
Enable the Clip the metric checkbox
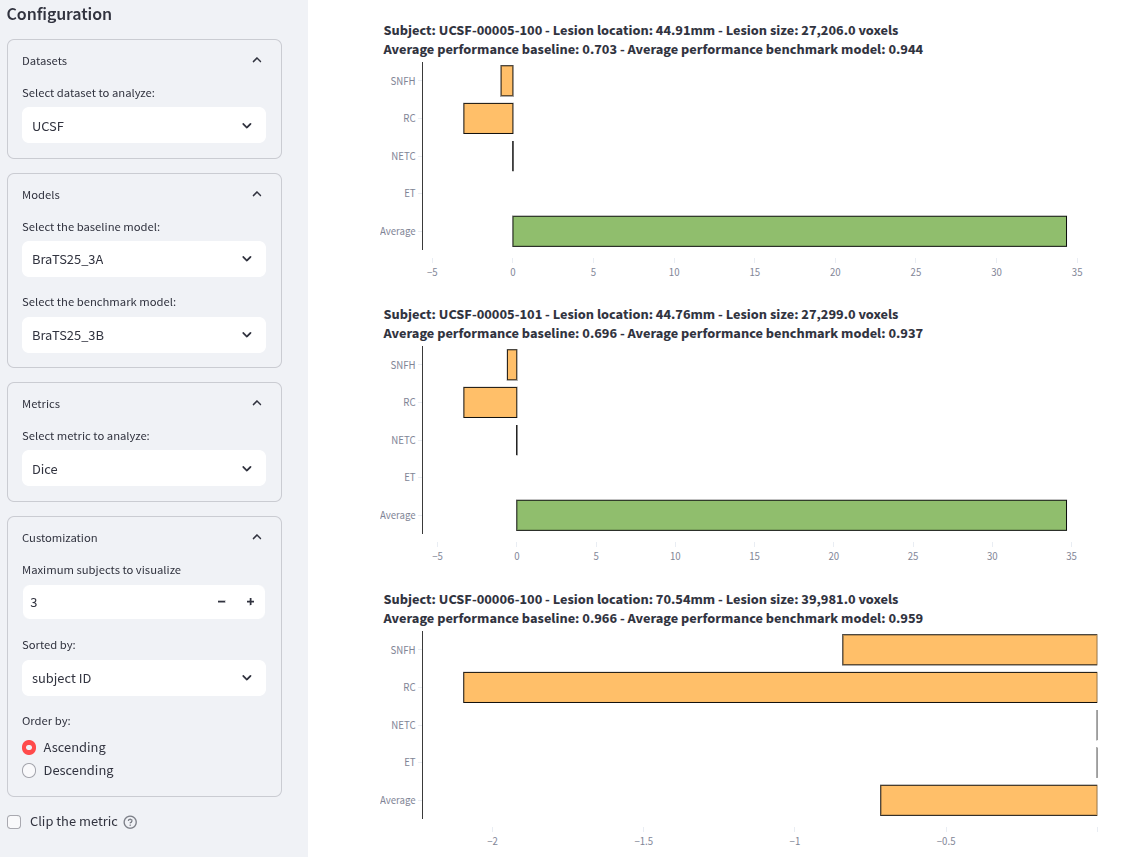pyautogui.click(x=14, y=821)
